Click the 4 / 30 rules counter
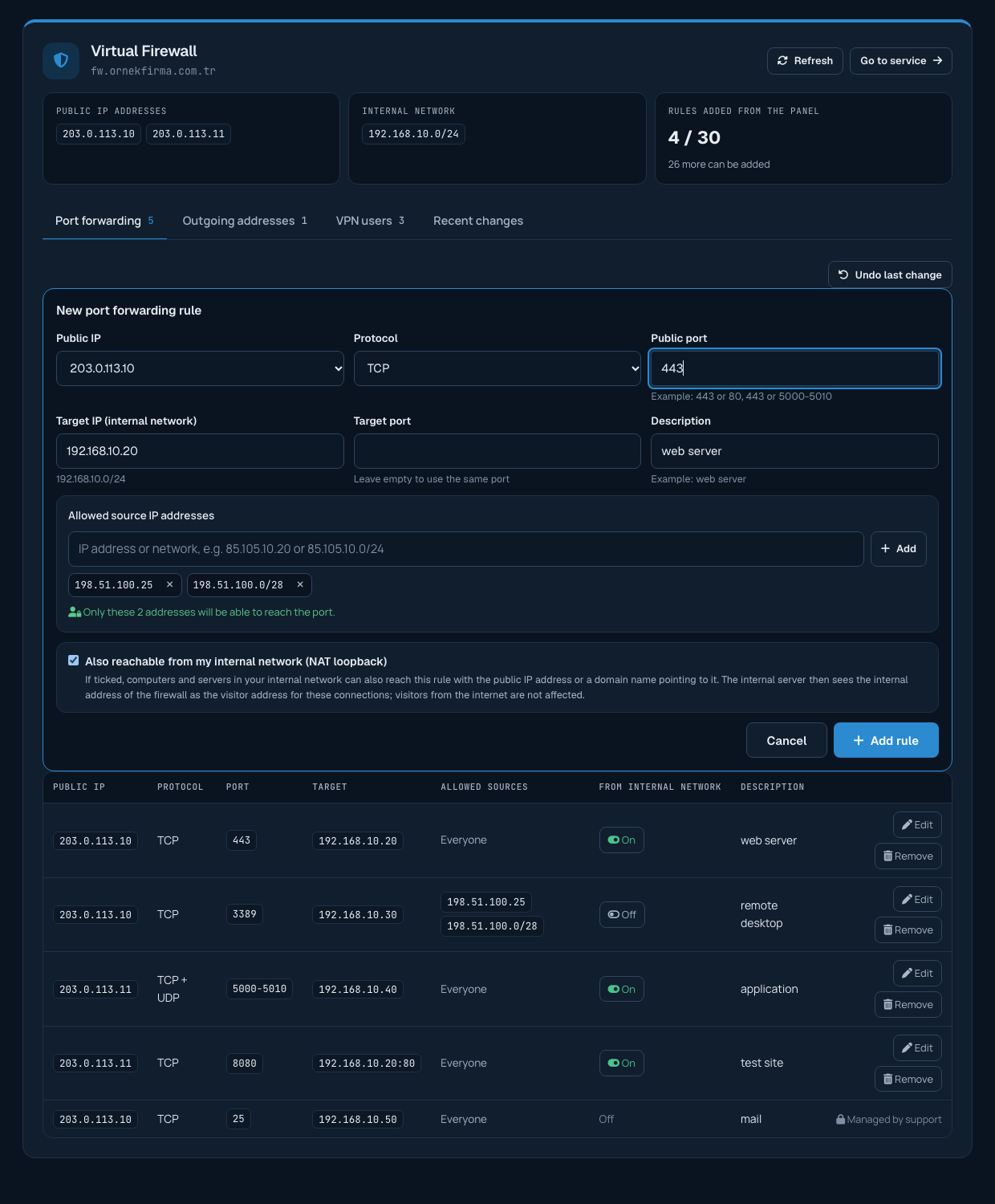 (694, 138)
